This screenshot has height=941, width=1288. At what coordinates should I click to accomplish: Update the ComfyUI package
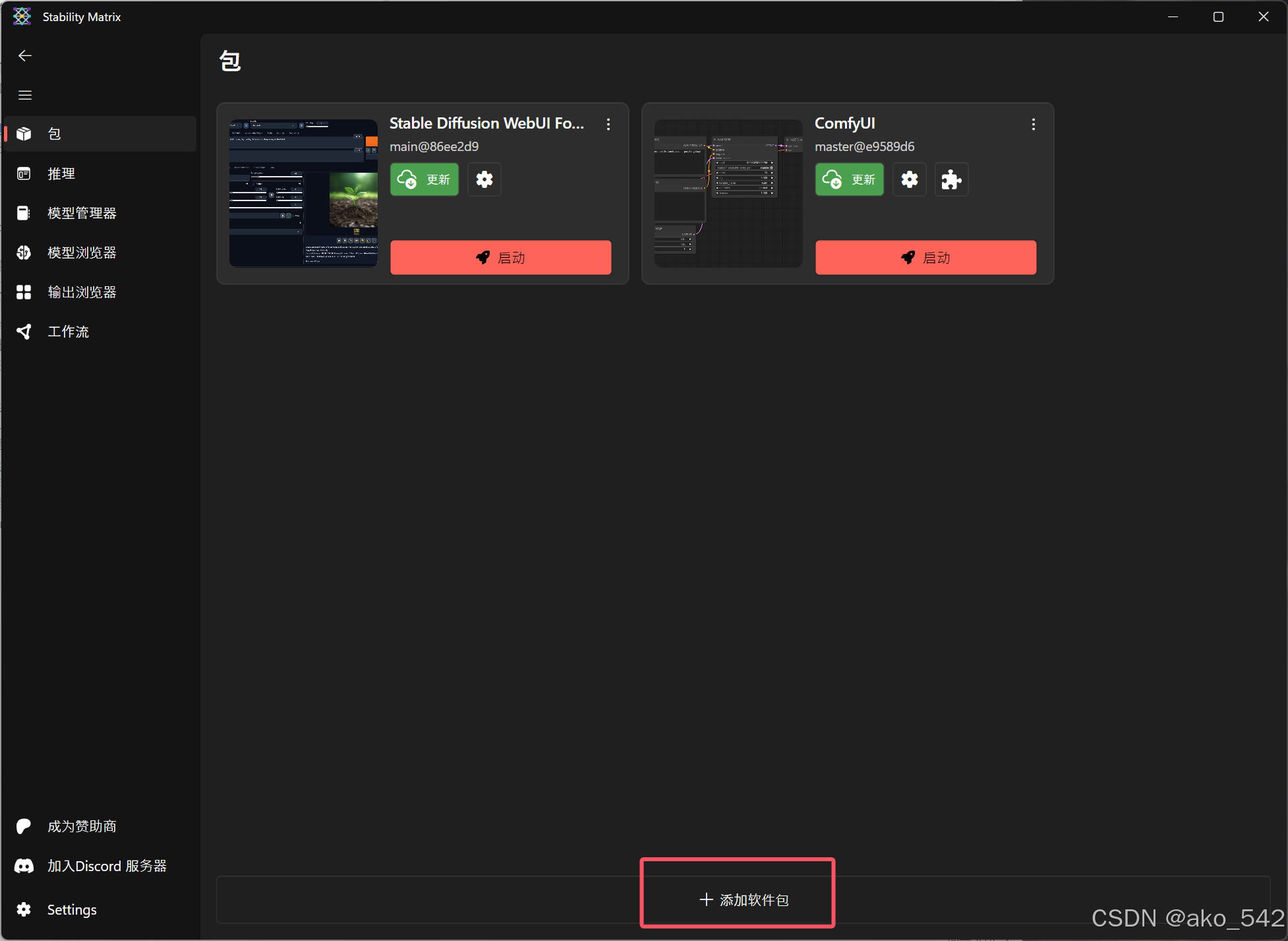point(850,179)
